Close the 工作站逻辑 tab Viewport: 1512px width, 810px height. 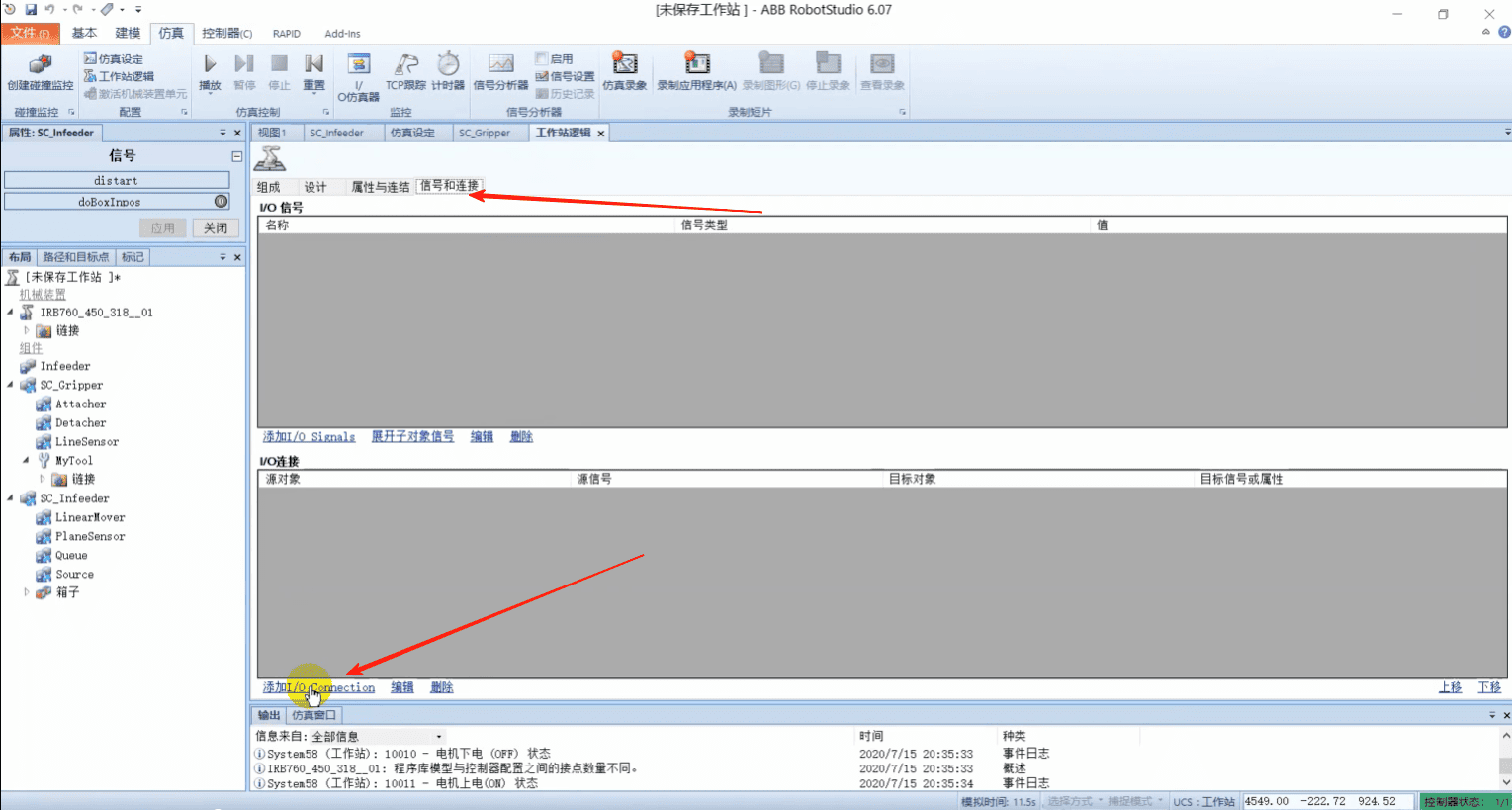(x=600, y=133)
